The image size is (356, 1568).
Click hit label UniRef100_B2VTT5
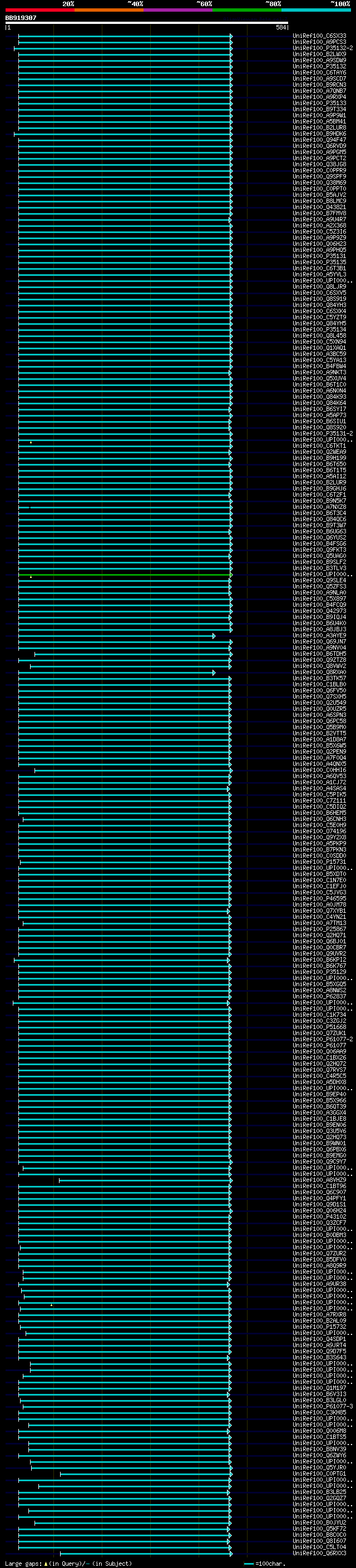(x=319, y=734)
